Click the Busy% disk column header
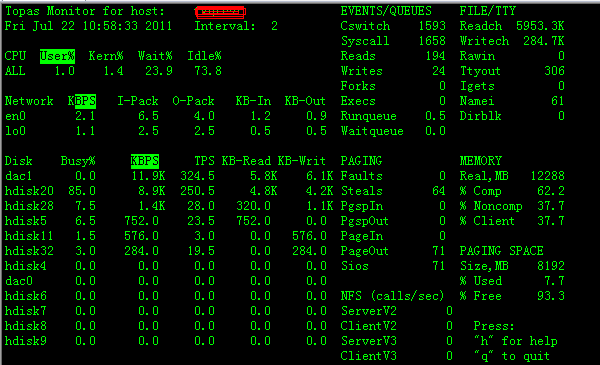The height and width of the screenshot is (365, 600). click(78, 161)
